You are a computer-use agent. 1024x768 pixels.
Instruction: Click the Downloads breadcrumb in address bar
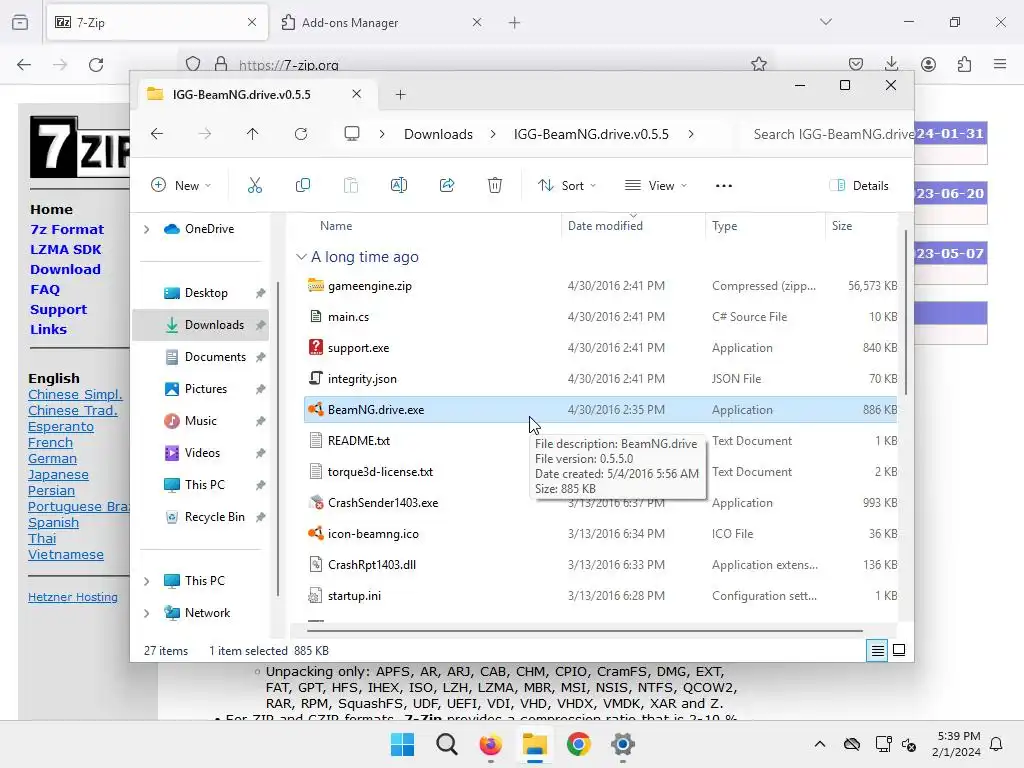[x=438, y=134]
